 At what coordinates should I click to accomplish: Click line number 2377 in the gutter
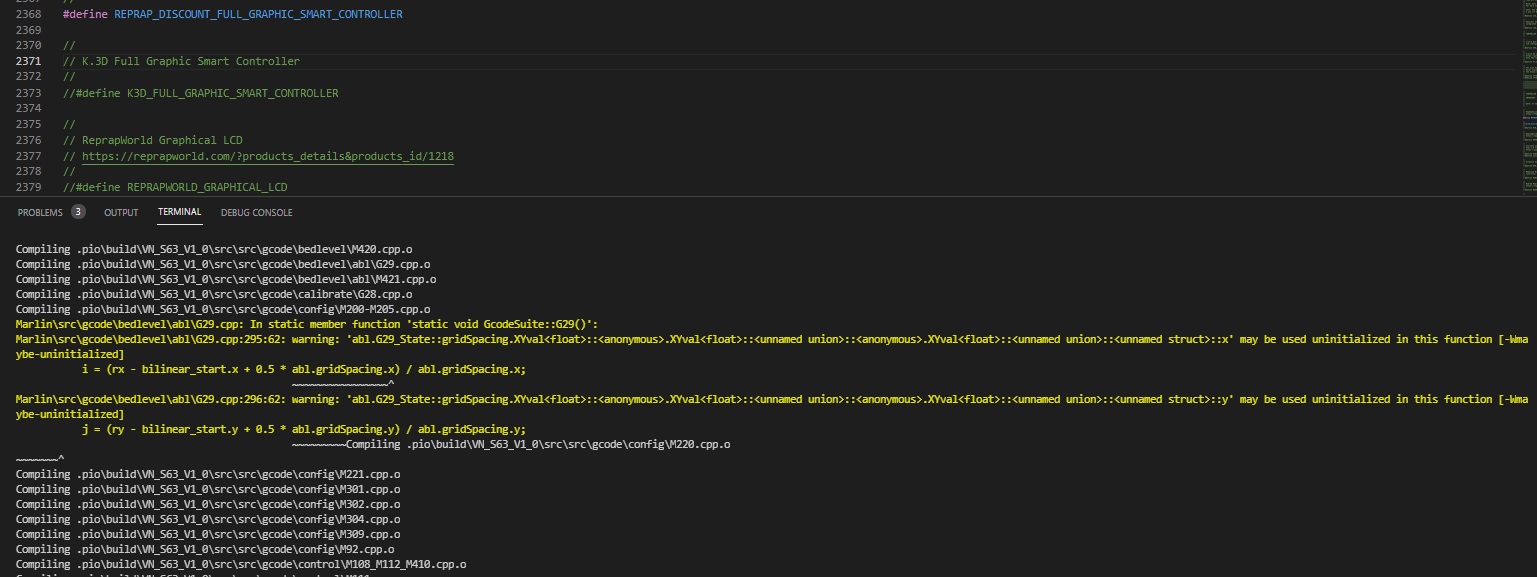point(29,157)
